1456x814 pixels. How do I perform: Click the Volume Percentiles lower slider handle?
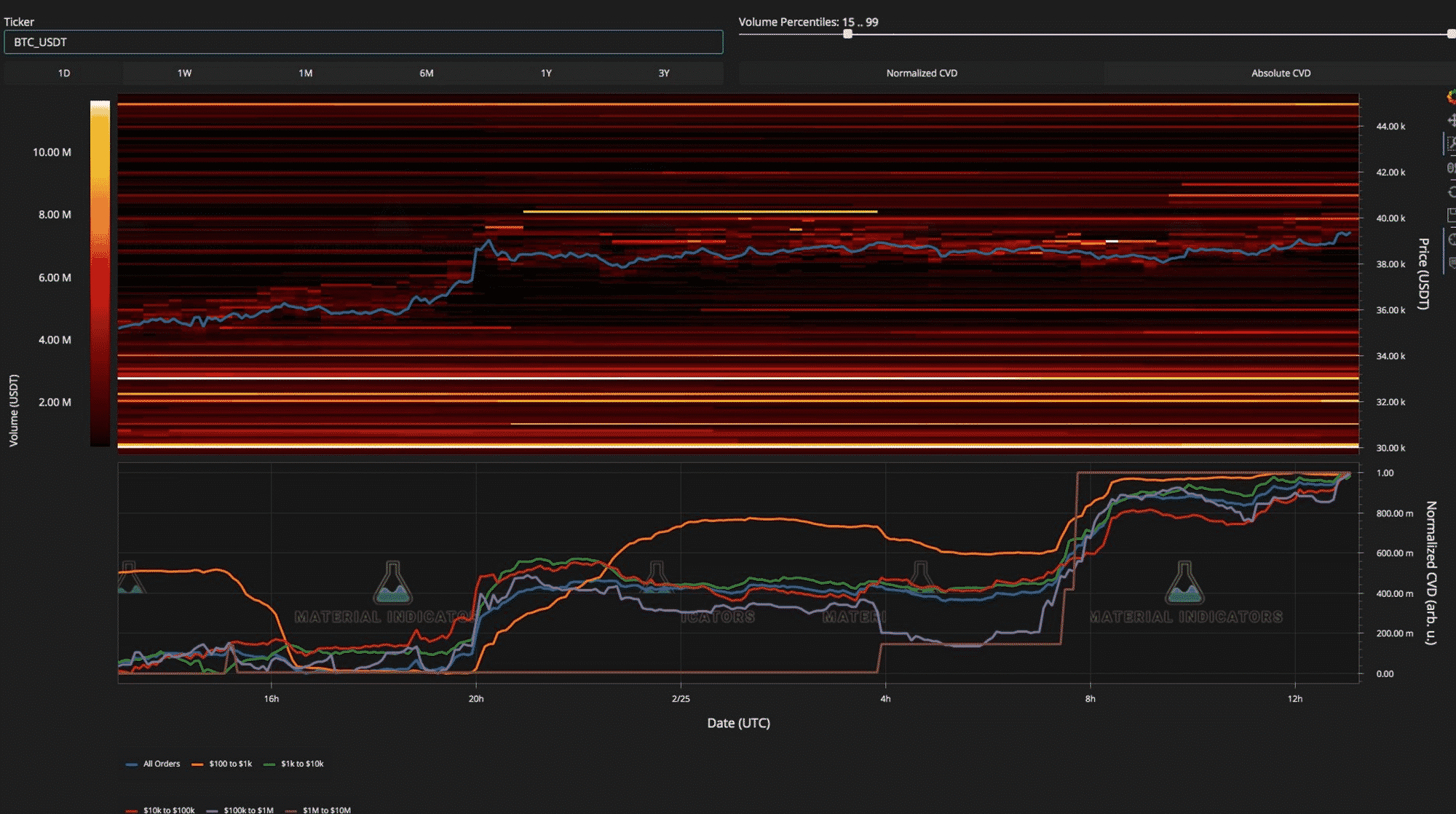click(847, 34)
